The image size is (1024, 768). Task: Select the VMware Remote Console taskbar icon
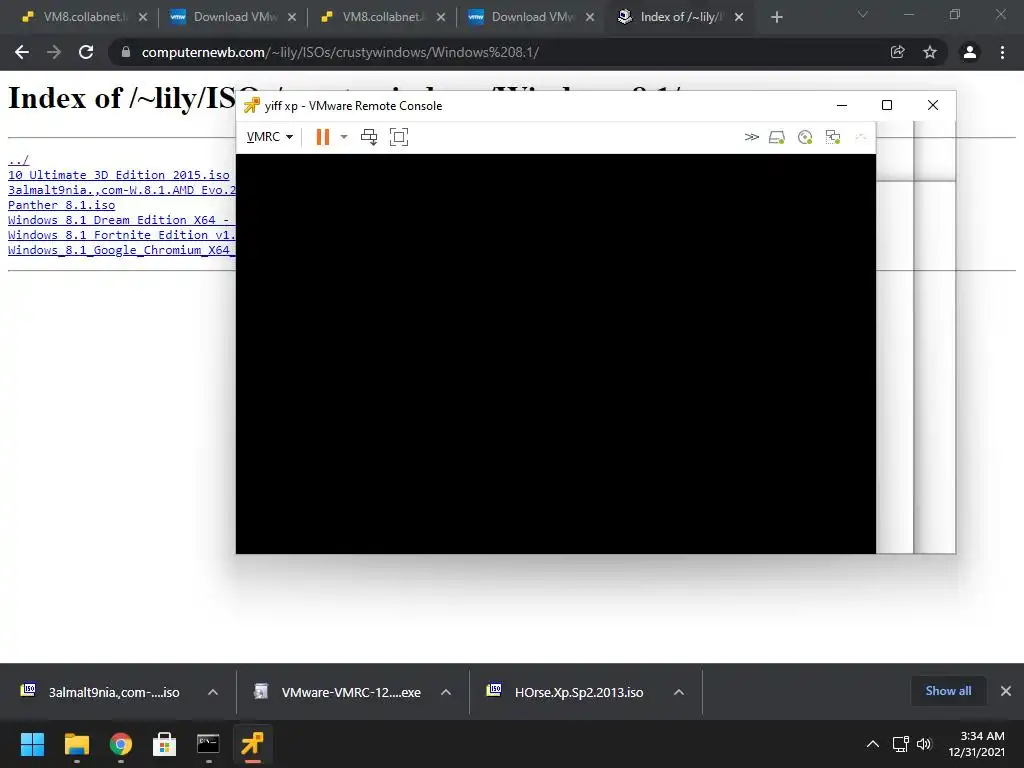(x=252, y=744)
